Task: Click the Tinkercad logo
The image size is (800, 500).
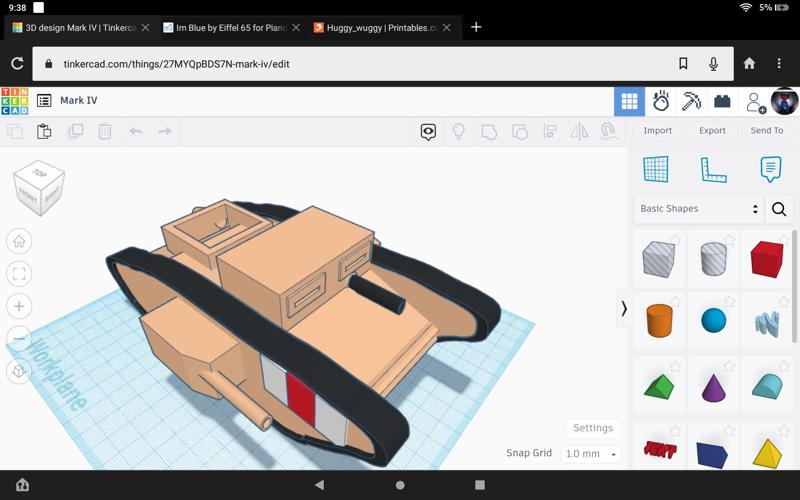Action: pos(15,100)
